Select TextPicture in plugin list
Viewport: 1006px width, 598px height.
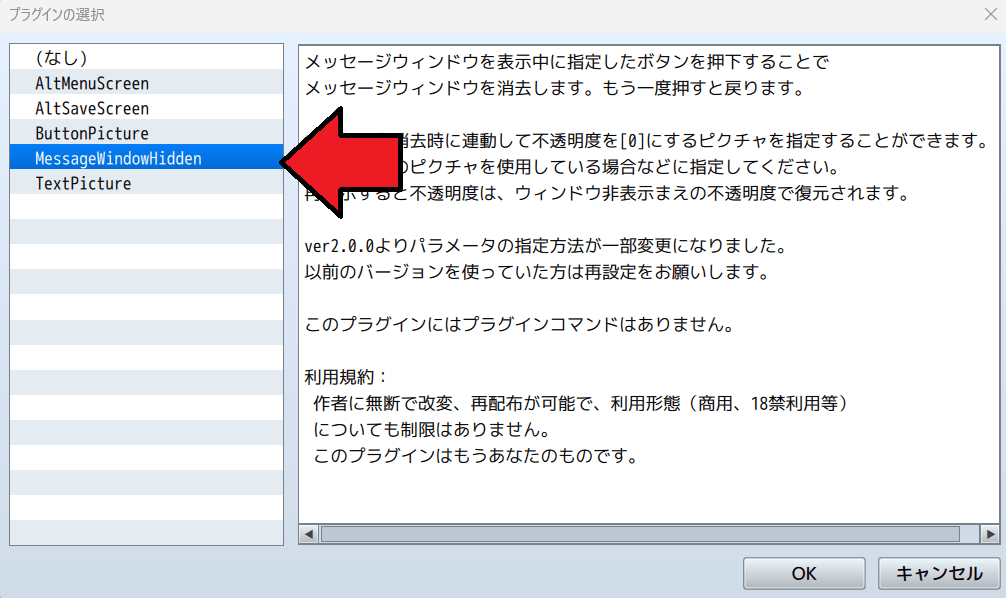146,183
